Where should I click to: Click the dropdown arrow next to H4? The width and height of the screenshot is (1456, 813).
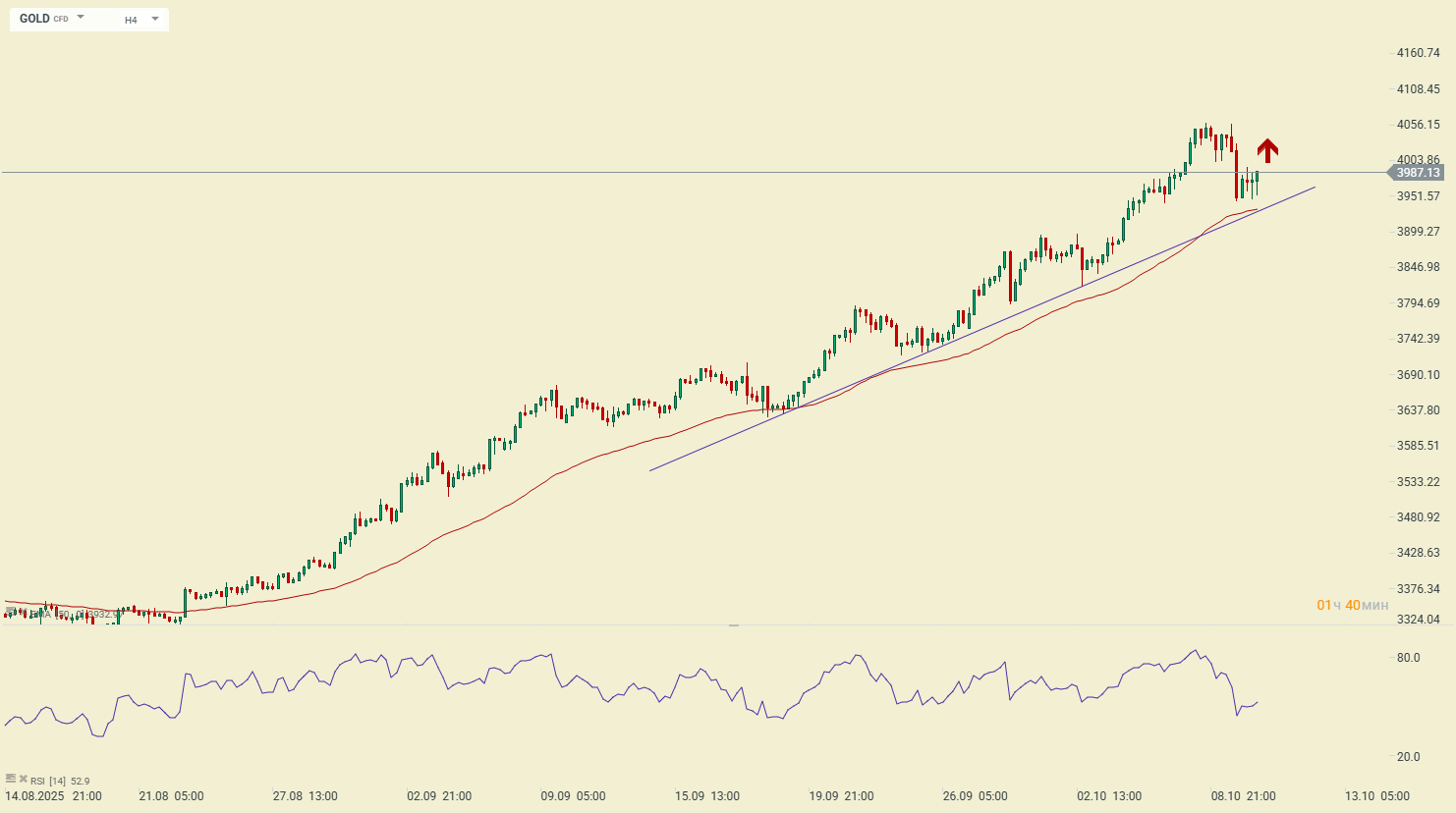[x=155, y=19]
